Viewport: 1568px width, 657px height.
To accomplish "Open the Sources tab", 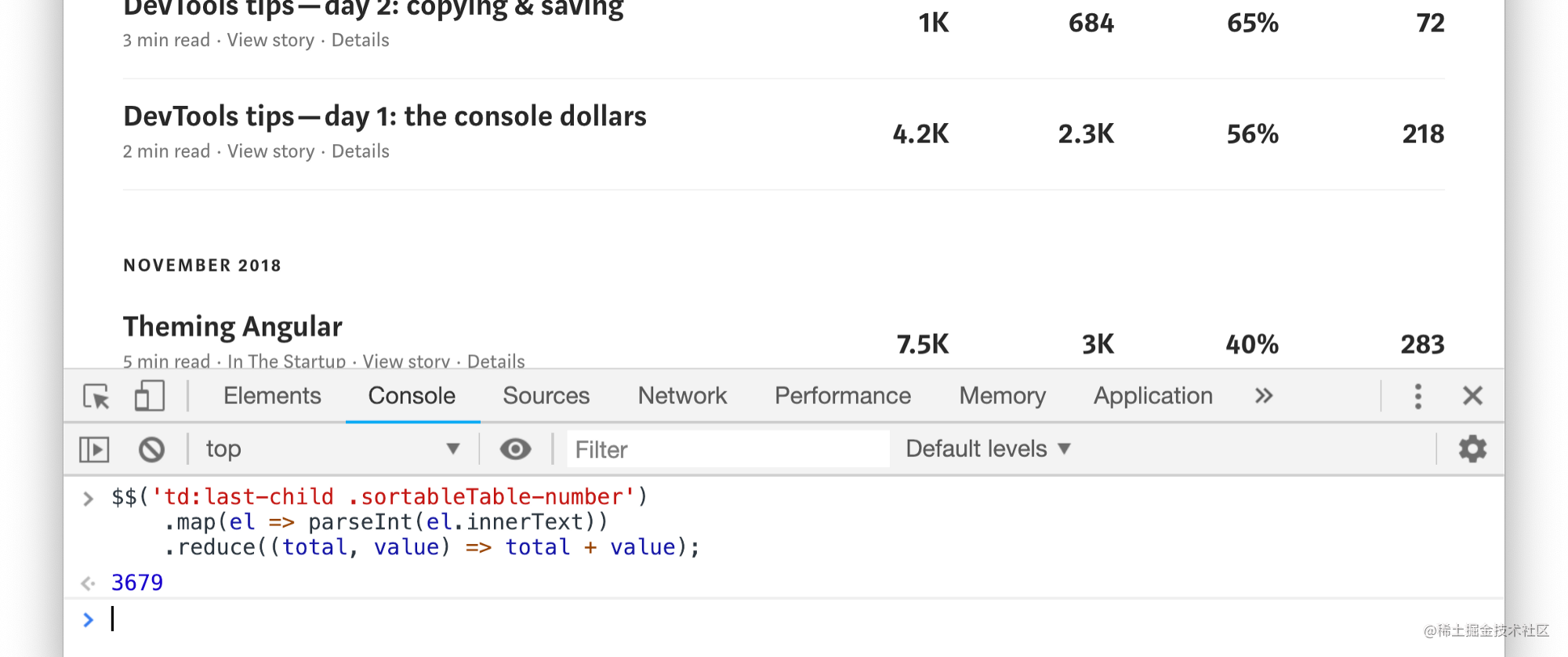I will 546,396.
